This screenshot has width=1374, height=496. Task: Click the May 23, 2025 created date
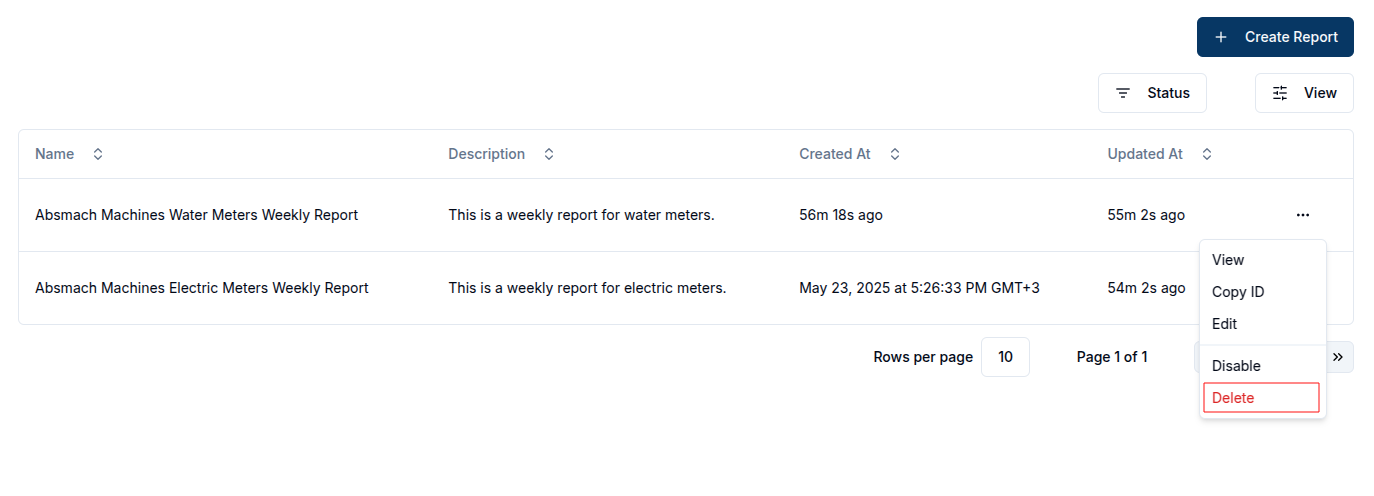[919, 288]
